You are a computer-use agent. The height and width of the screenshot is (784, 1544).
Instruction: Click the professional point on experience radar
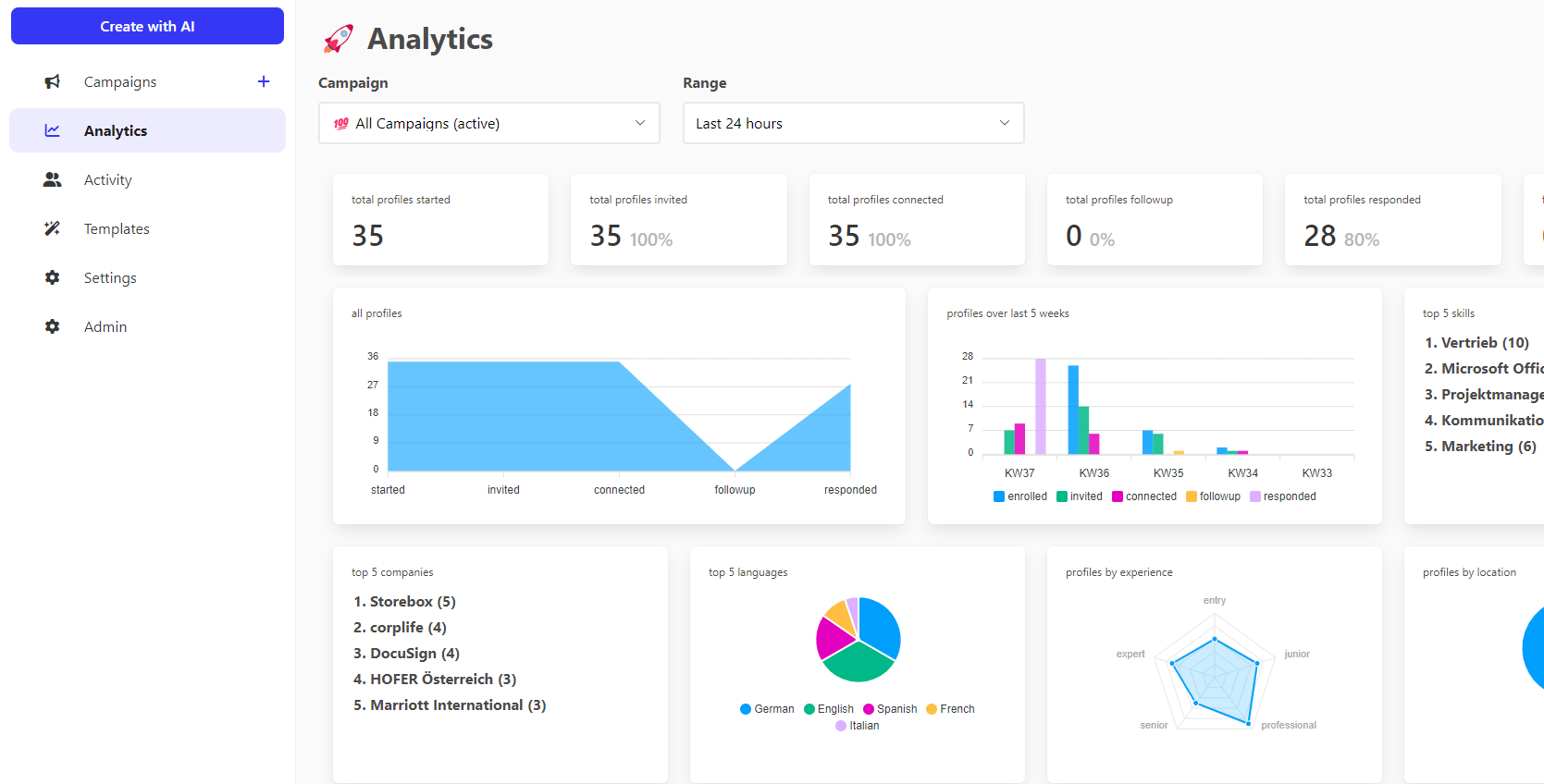[x=1249, y=724]
